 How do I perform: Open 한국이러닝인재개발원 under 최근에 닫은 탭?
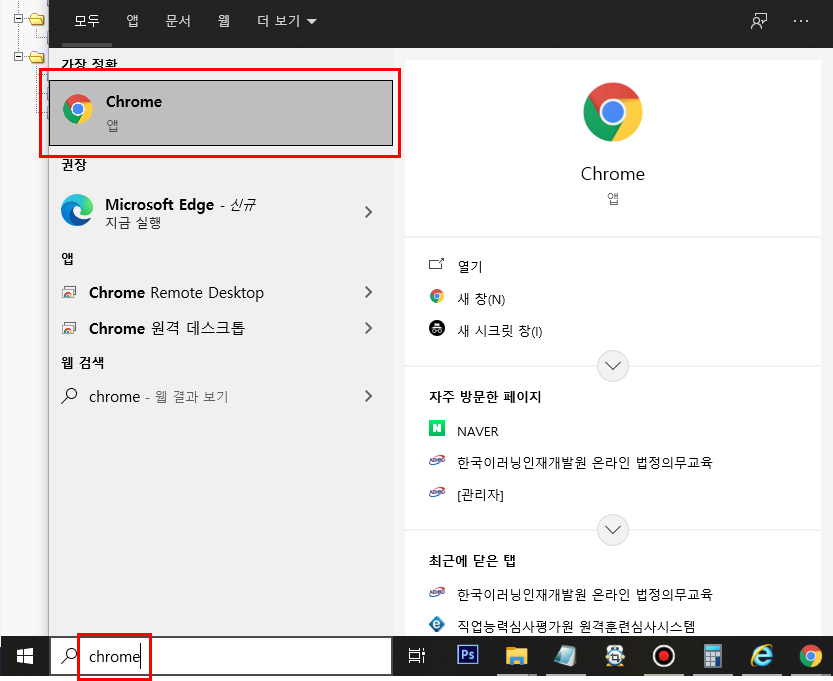coord(584,594)
